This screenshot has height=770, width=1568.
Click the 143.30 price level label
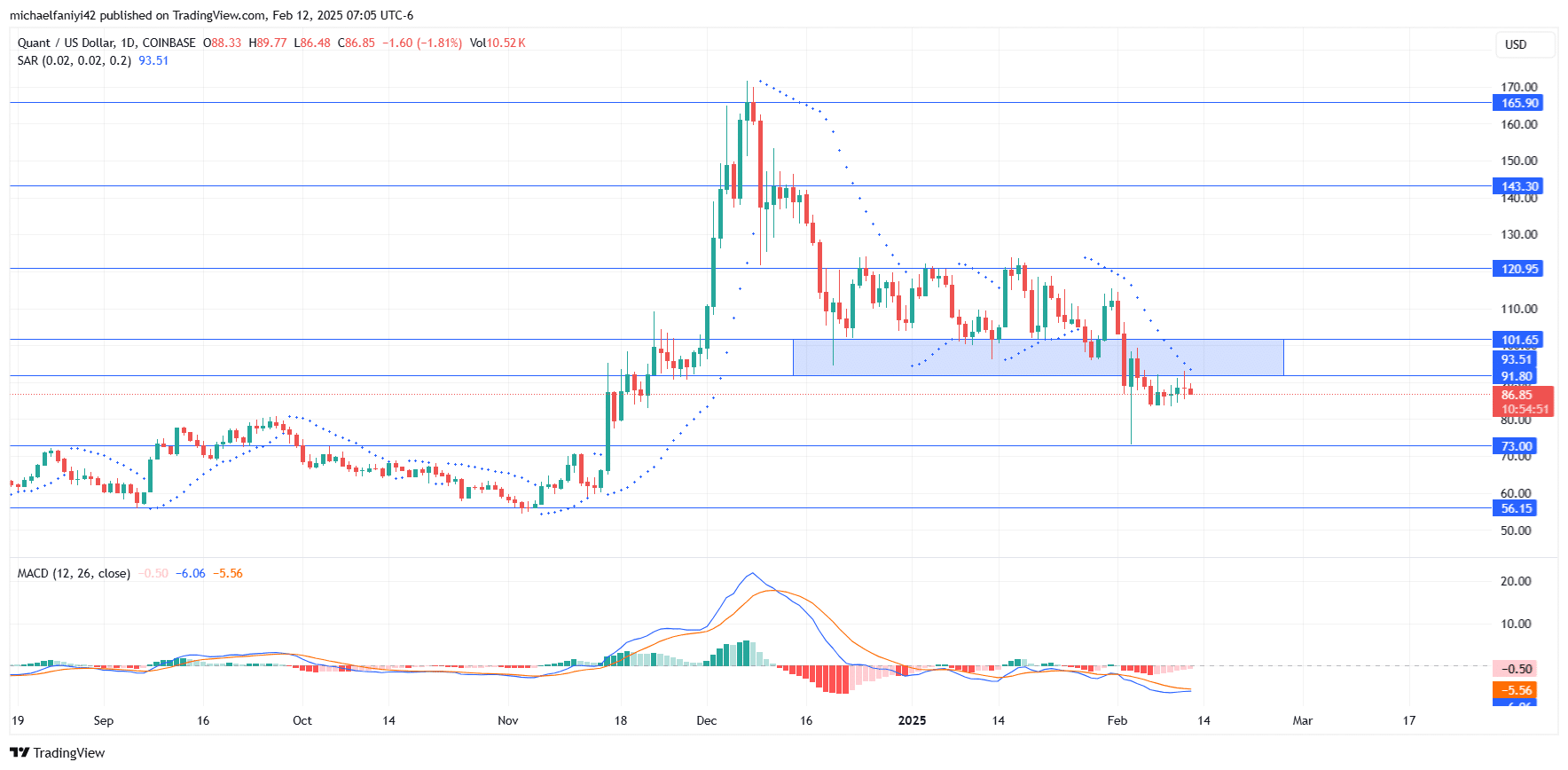point(1519,186)
